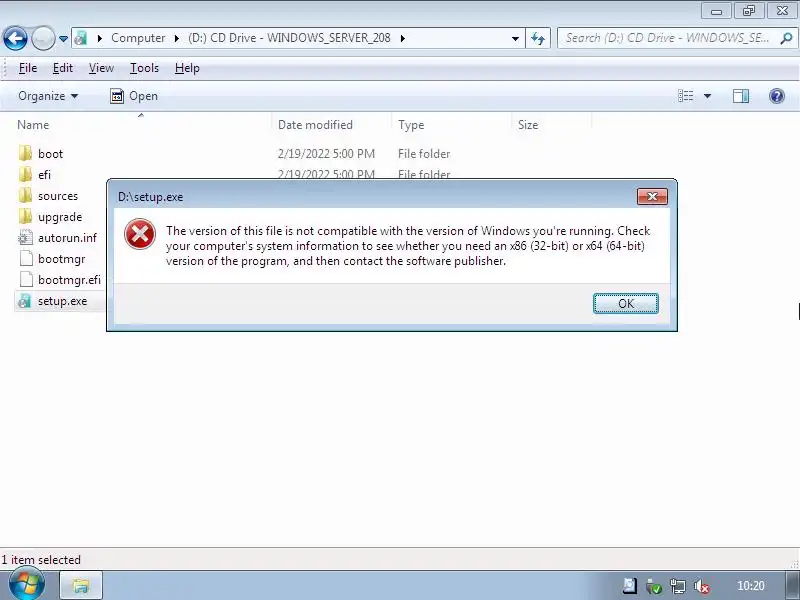This screenshot has height=600, width=800.
Task: Open the view options dropdown arrow
Action: coord(708,96)
